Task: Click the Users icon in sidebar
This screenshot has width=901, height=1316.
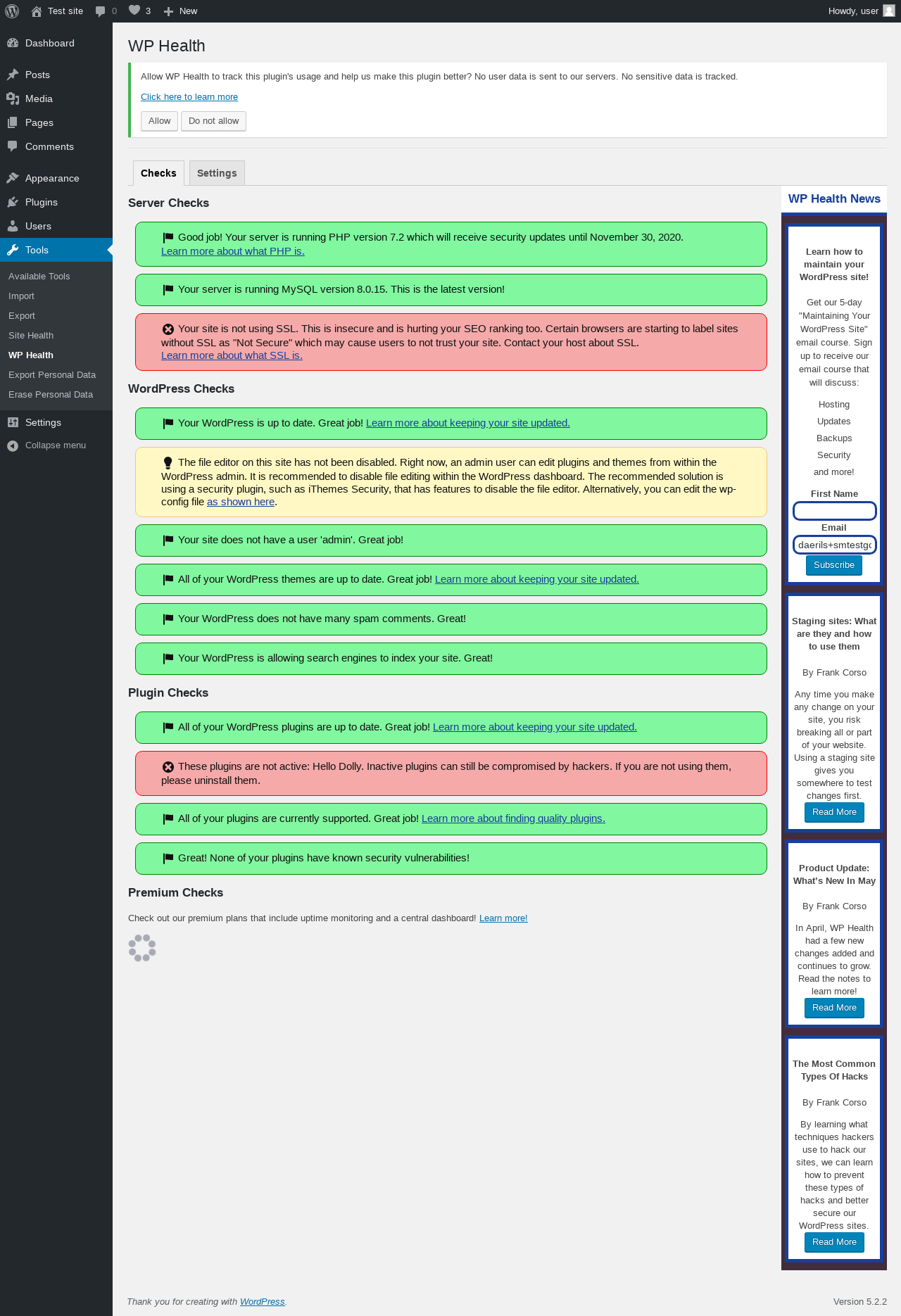Action: [13, 226]
